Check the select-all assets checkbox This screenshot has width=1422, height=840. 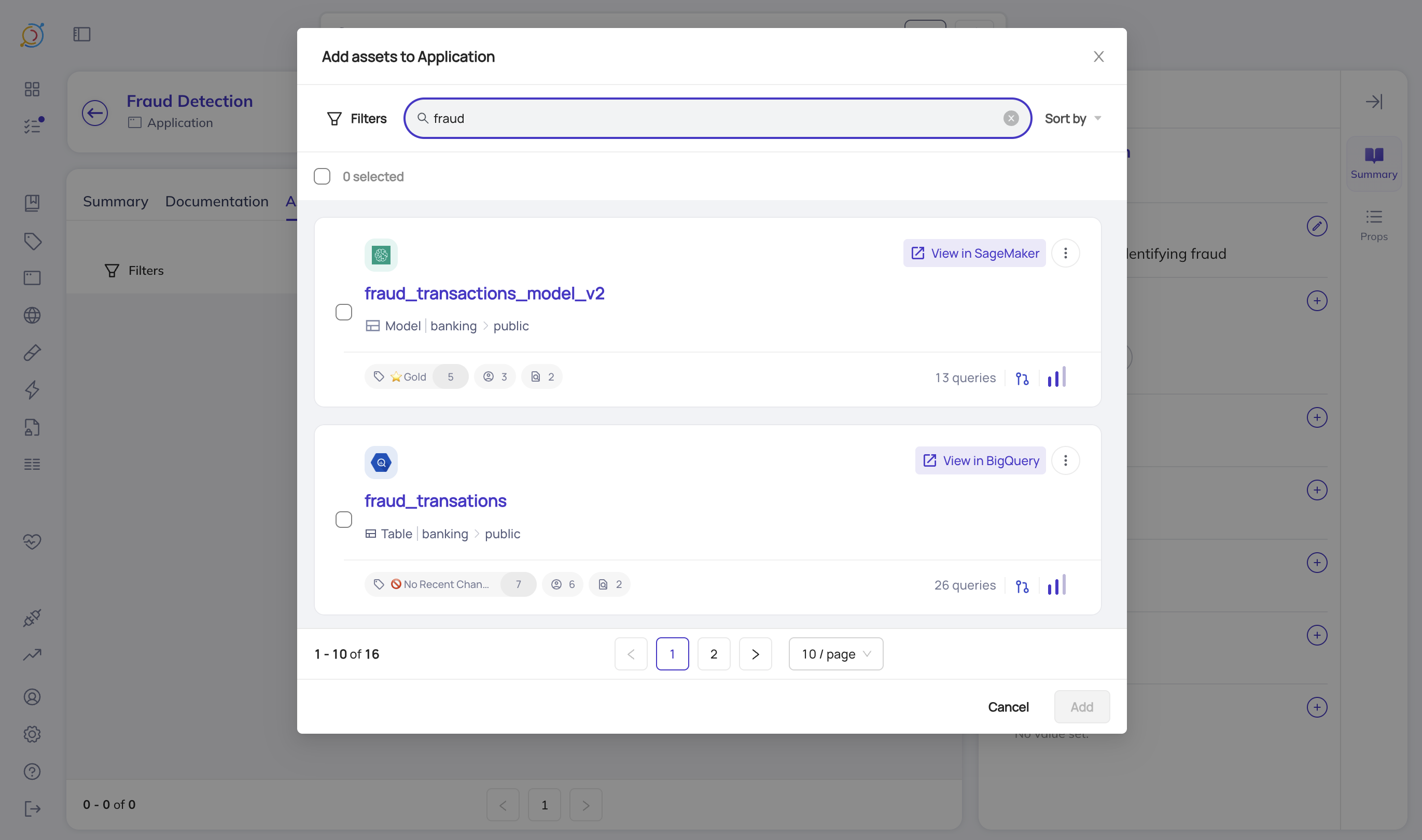[x=322, y=177]
